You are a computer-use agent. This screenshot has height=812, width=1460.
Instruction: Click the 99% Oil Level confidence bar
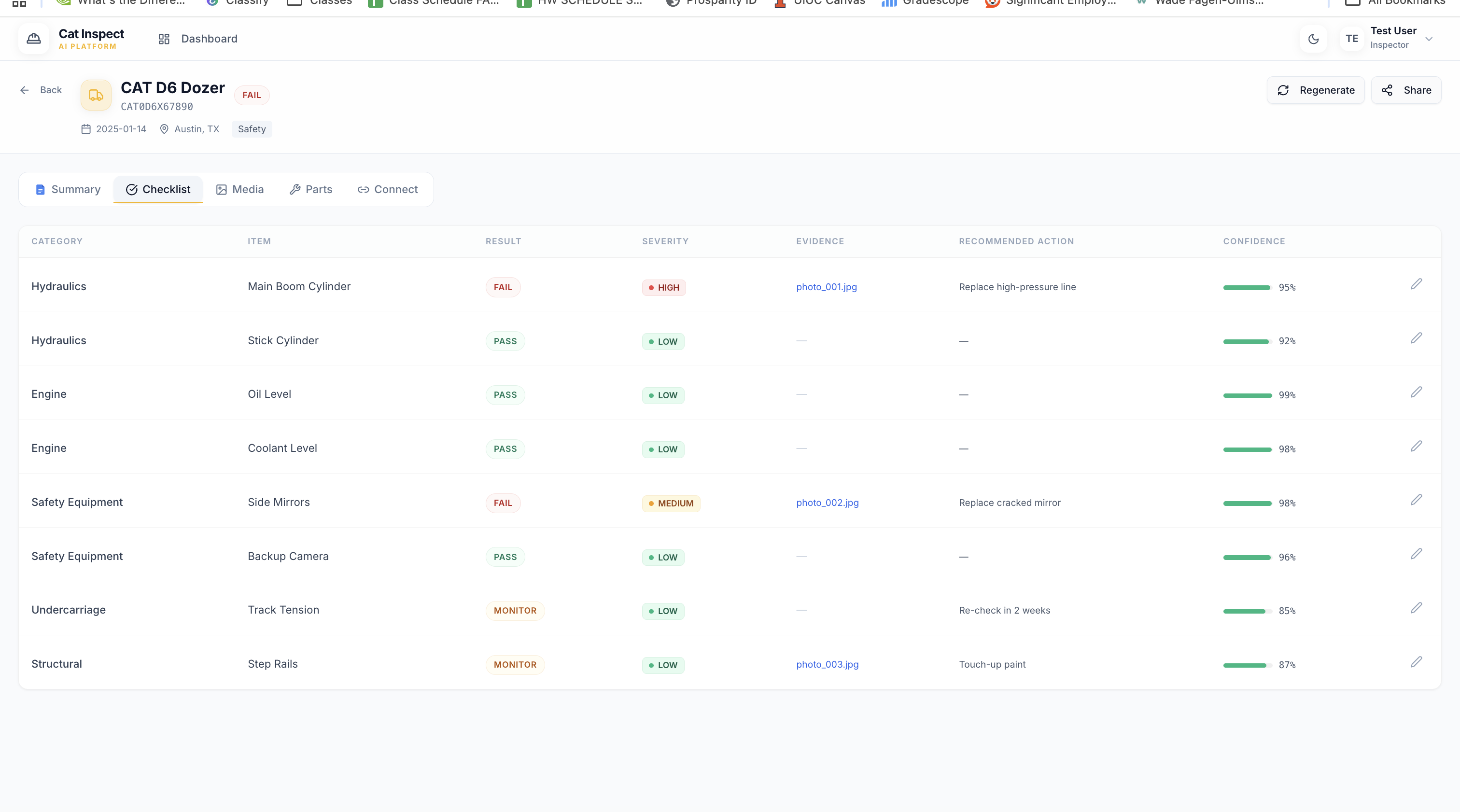click(1247, 395)
